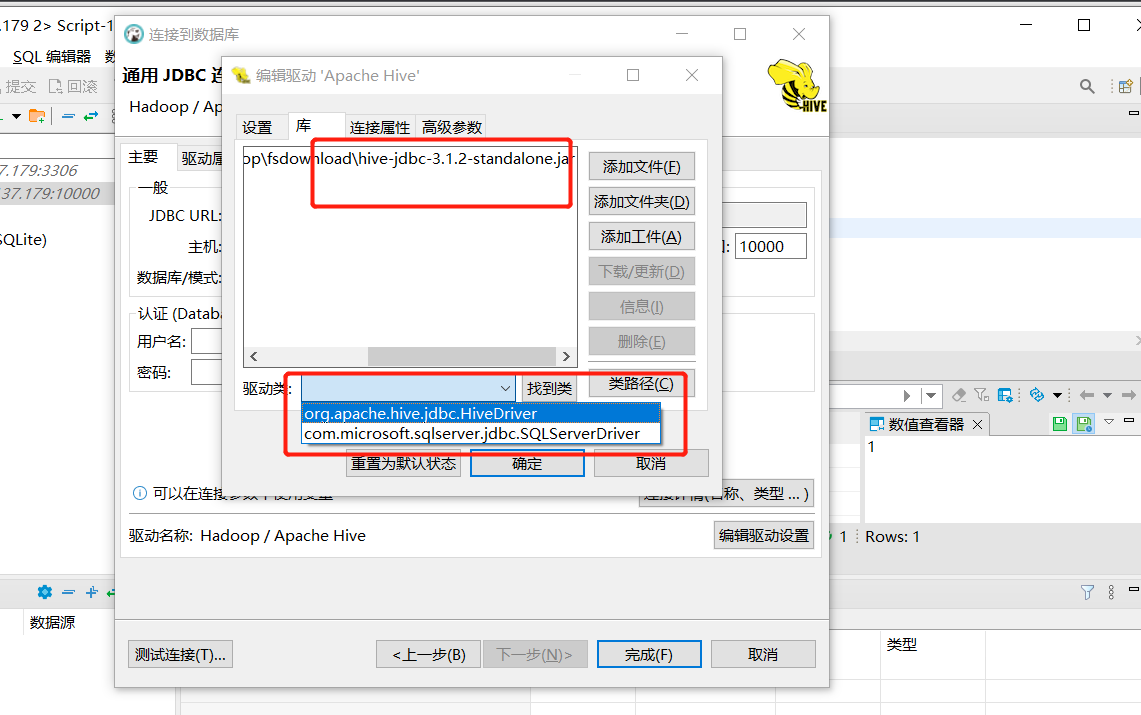The height and width of the screenshot is (715, 1141).
Task: Click the <上一步(B) button
Action: [429, 654]
